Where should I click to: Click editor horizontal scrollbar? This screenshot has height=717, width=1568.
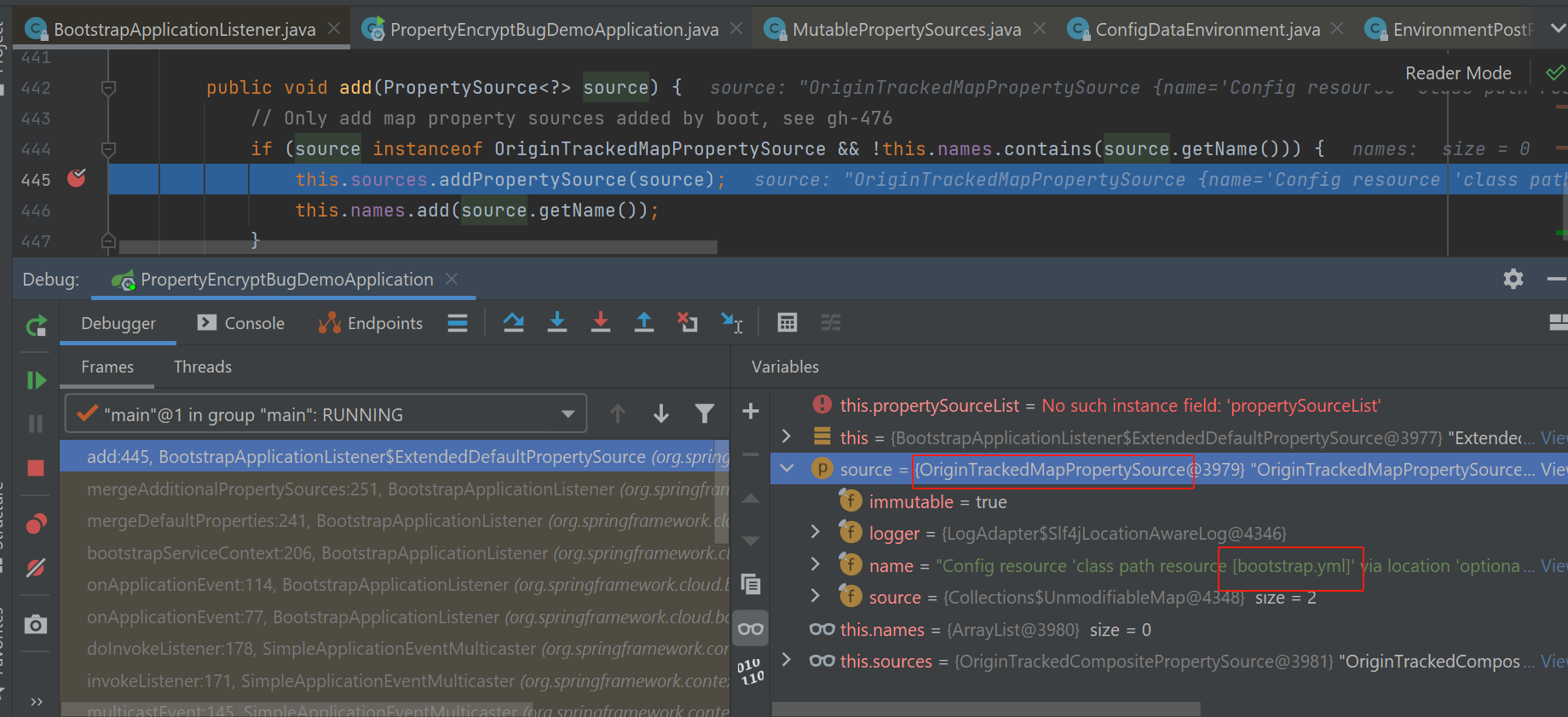coord(418,247)
